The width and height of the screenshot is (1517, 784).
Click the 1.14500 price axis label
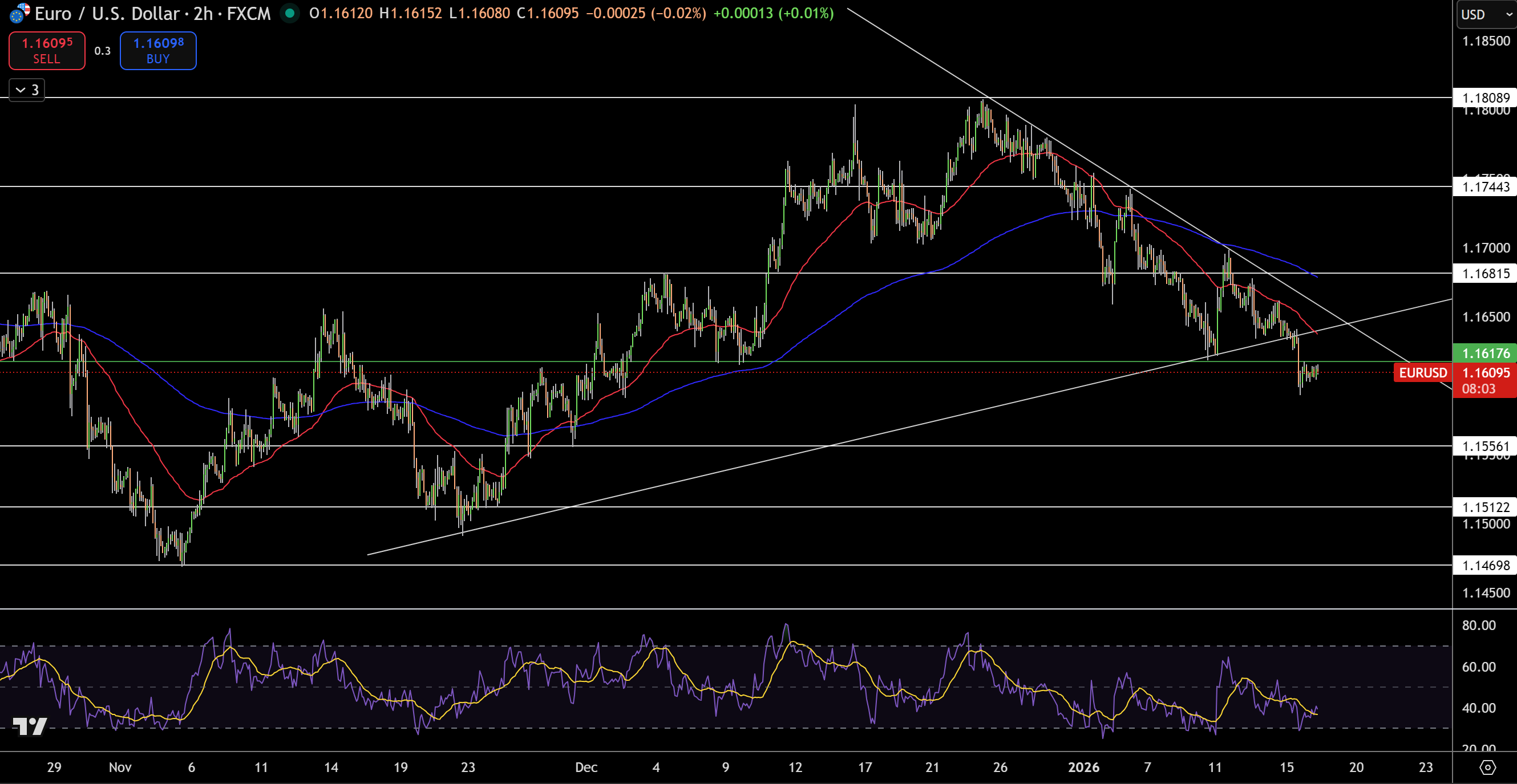coord(1486,593)
